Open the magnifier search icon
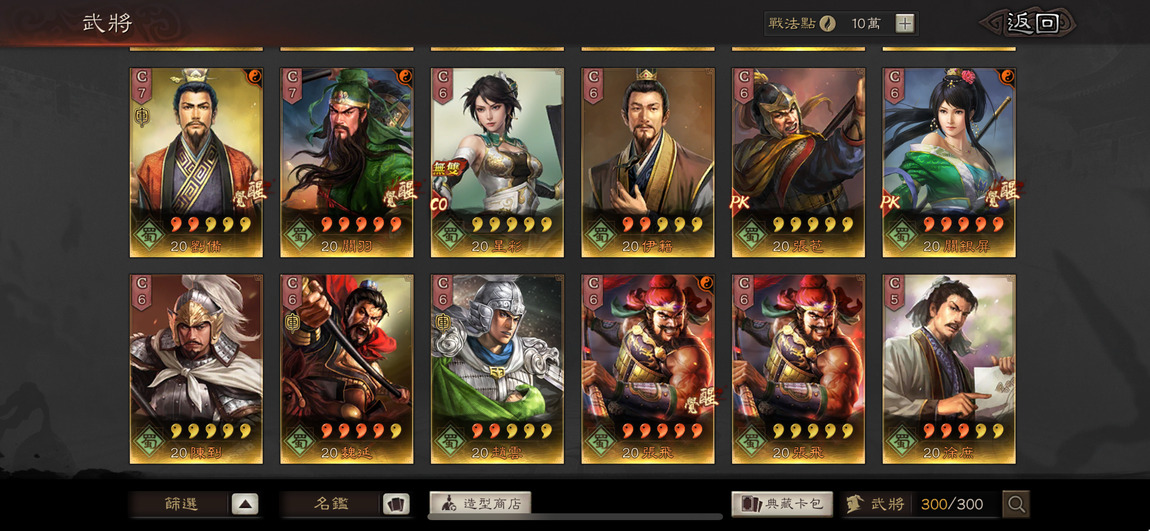Screen dimensions: 1150x531 point(1016,504)
